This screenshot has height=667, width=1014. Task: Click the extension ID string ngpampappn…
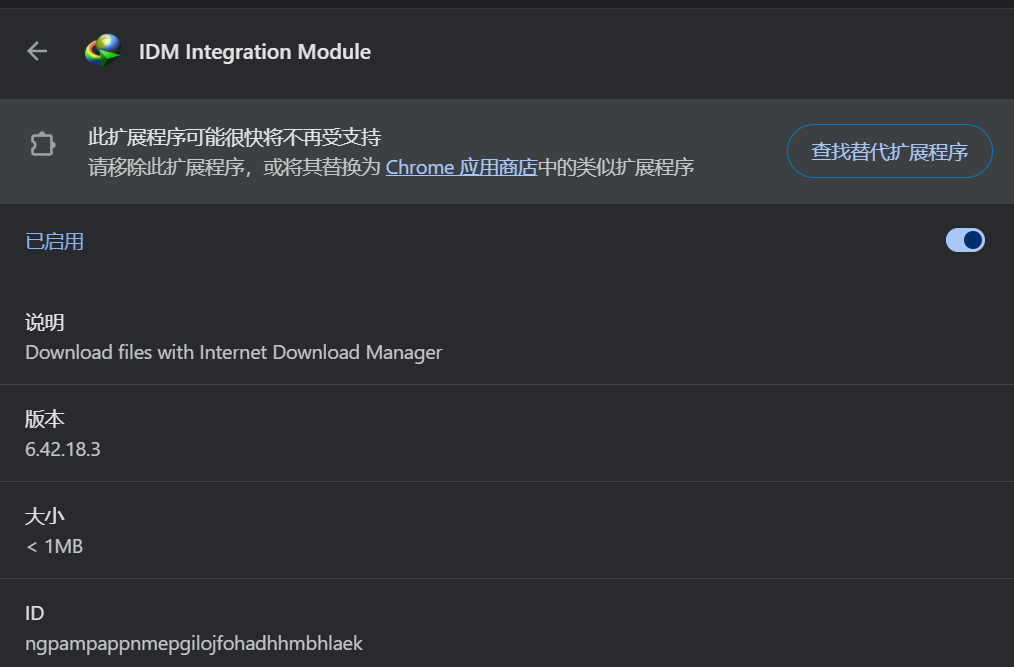(193, 643)
